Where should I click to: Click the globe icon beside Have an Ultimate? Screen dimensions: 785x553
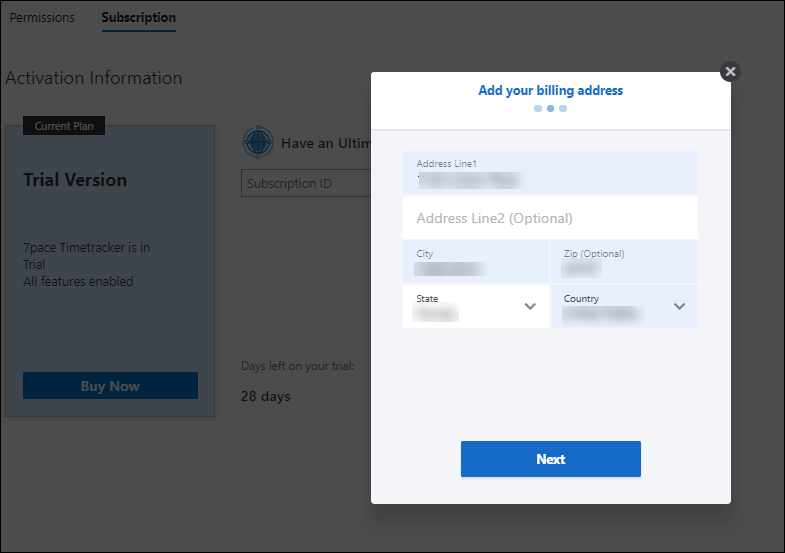(258, 142)
